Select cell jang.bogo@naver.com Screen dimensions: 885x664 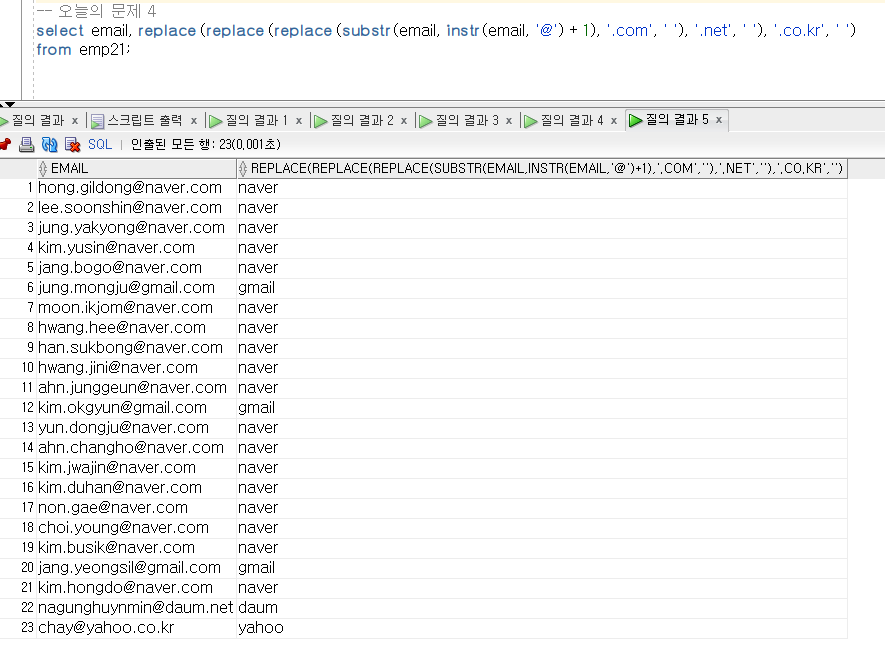[137, 268]
